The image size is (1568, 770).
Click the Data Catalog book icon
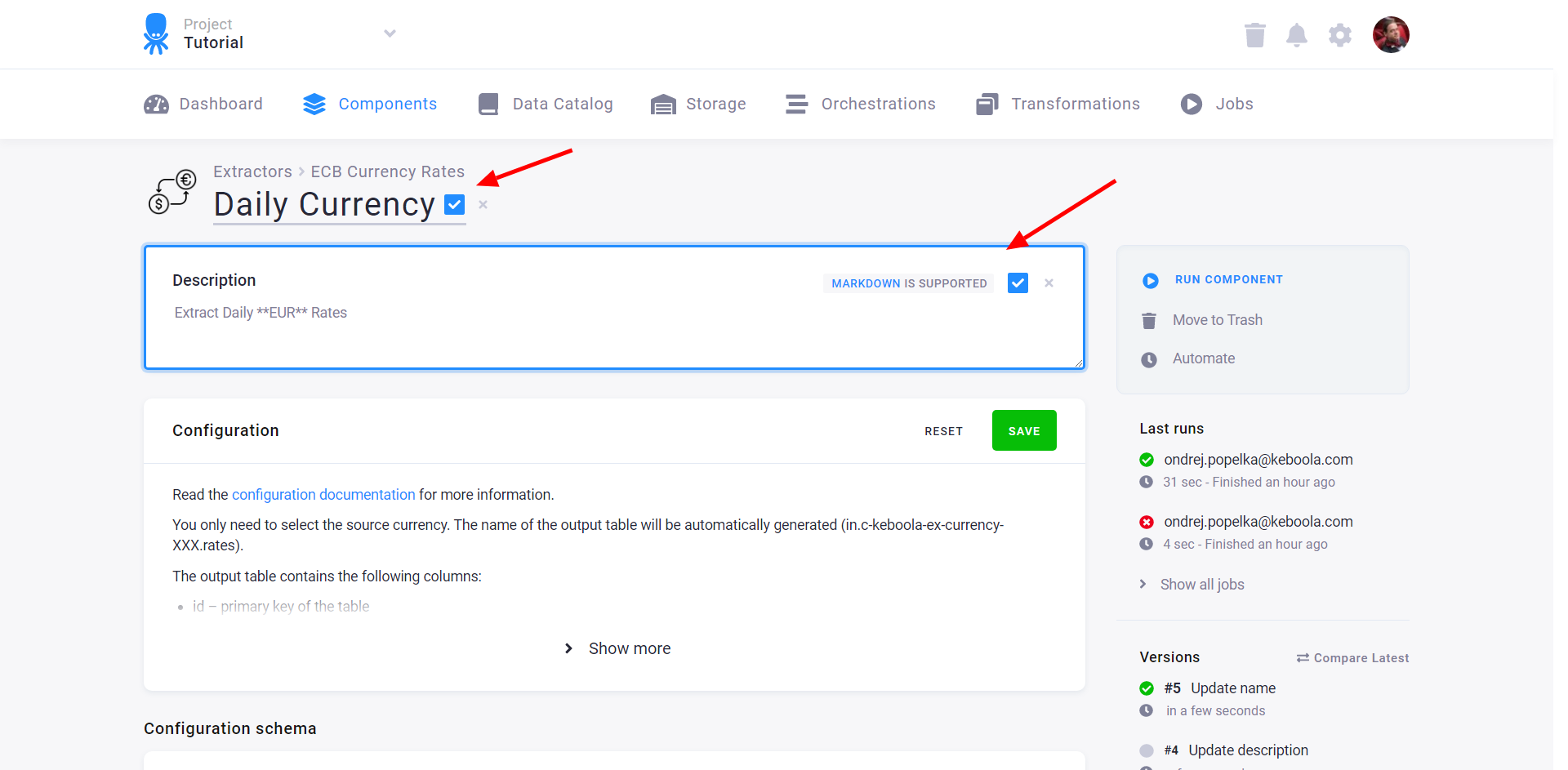488,105
